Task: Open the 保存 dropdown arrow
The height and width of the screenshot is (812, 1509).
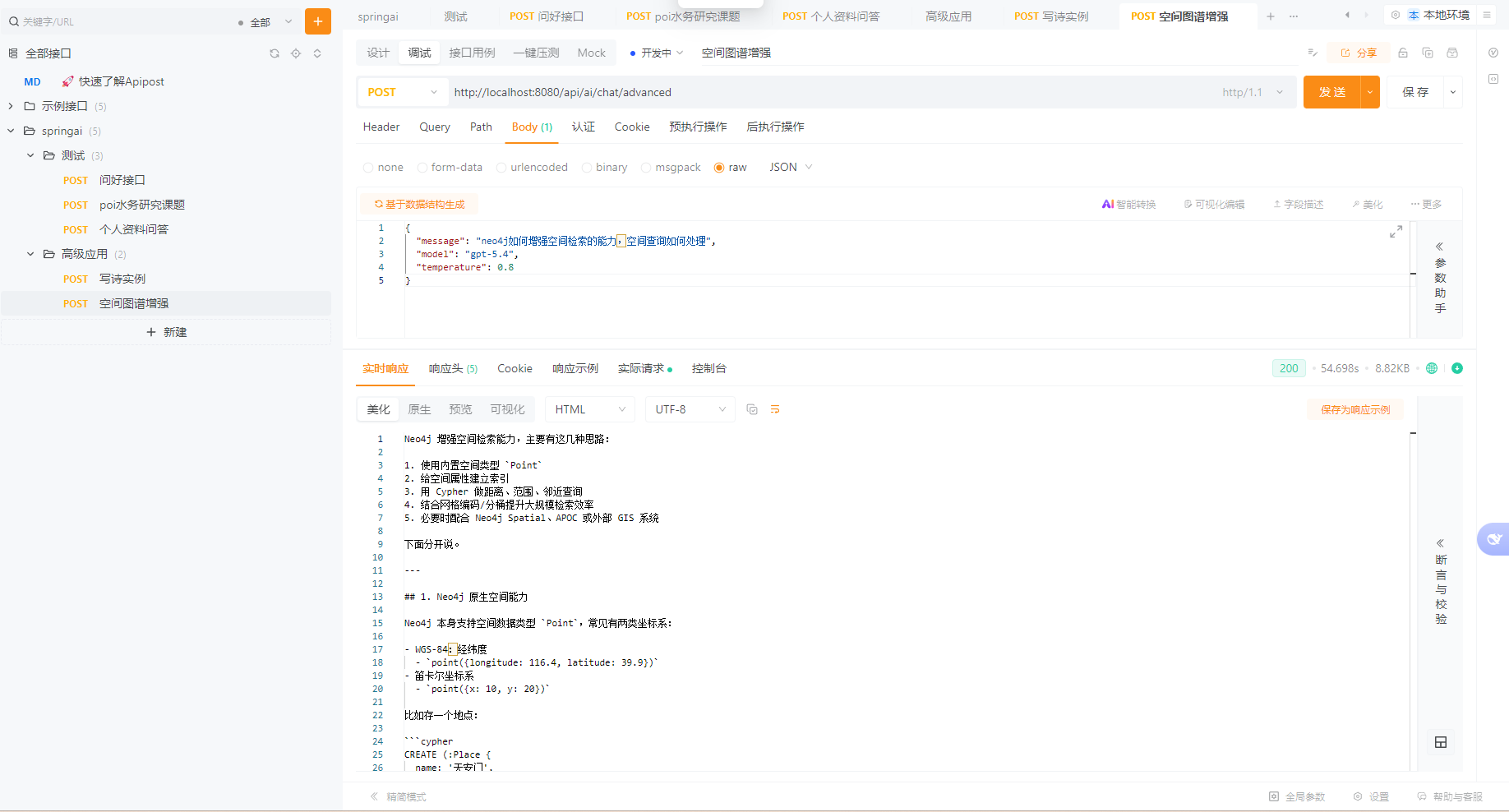Action: [1453, 92]
